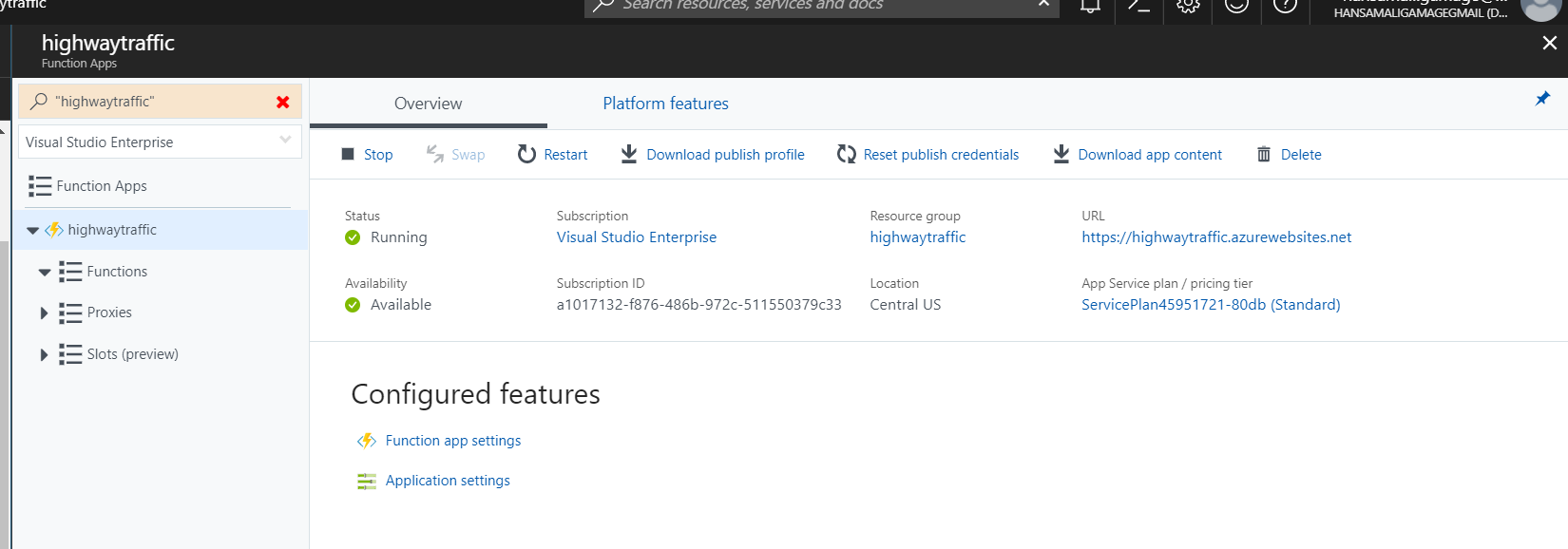This screenshot has width=1568, height=549.
Task: Collapse the highwaytraffic tree node
Action: click(x=33, y=230)
